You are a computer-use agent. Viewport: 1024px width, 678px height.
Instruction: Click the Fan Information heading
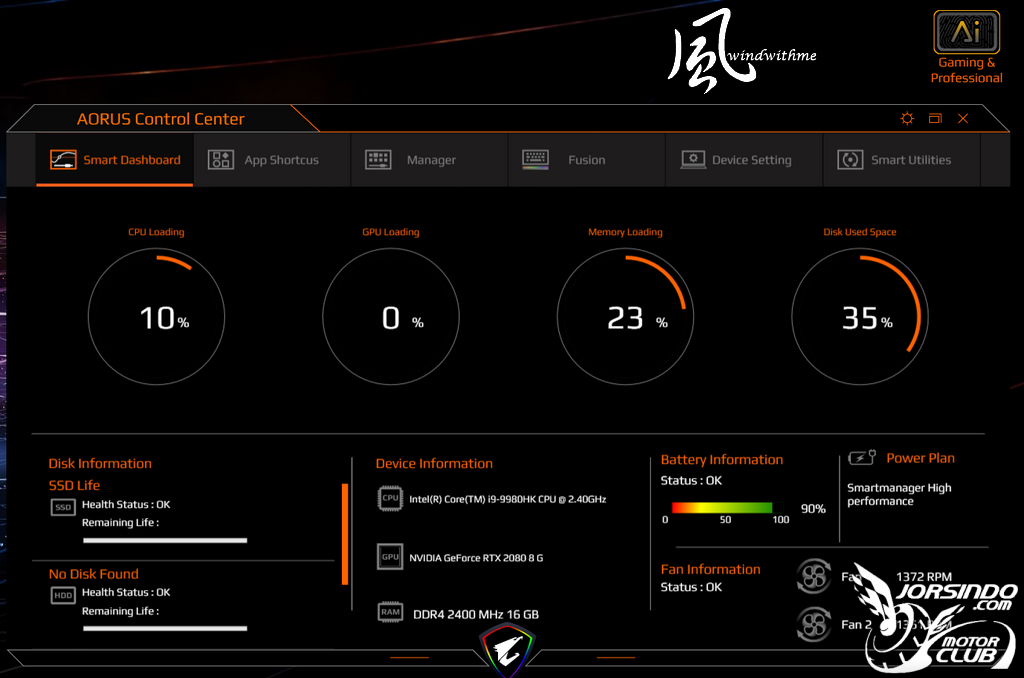click(711, 570)
